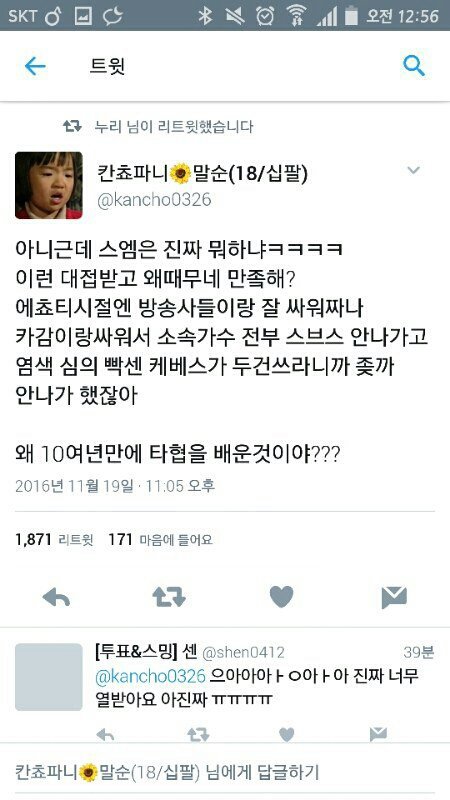450x800 pixels.
Task: Tap the back arrow icon
Action: click(35, 66)
